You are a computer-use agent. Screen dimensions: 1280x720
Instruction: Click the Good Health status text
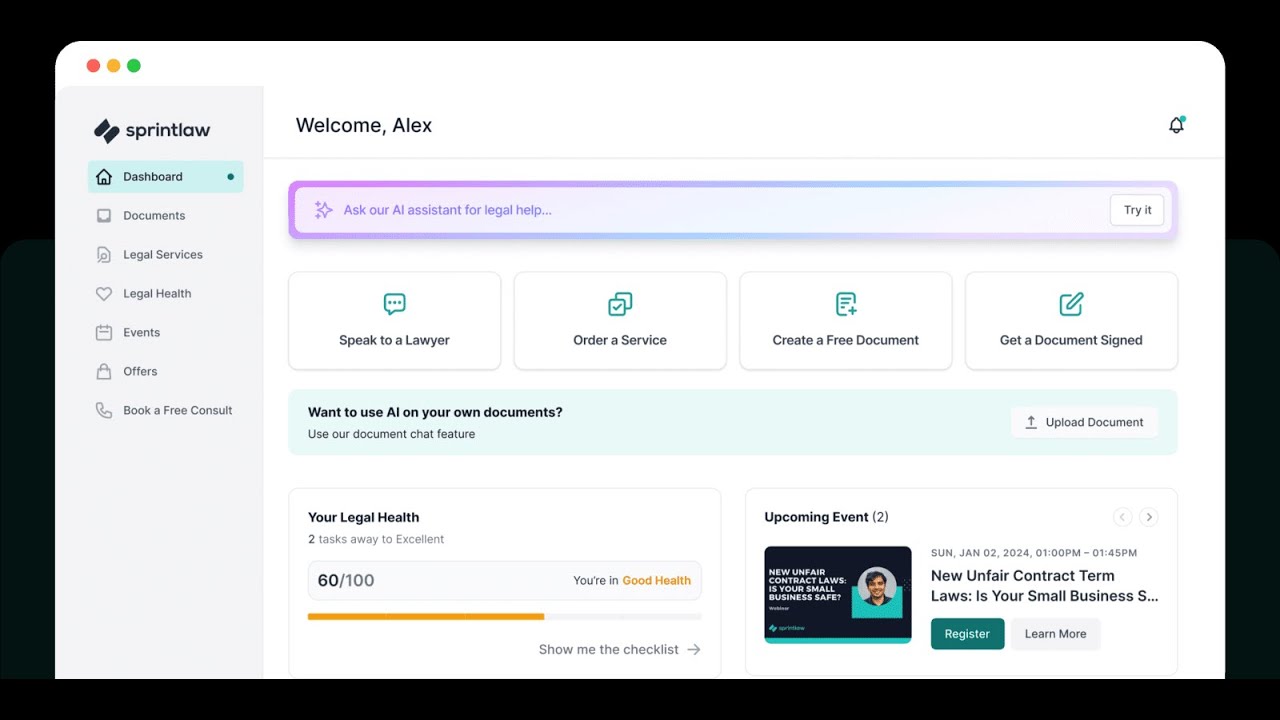click(657, 581)
